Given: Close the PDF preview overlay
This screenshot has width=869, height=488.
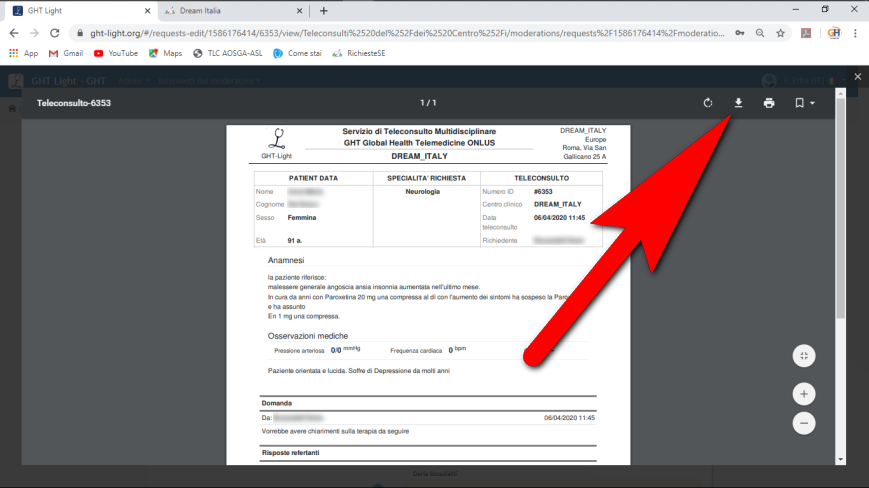Looking at the screenshot, I should pos(857,76).
